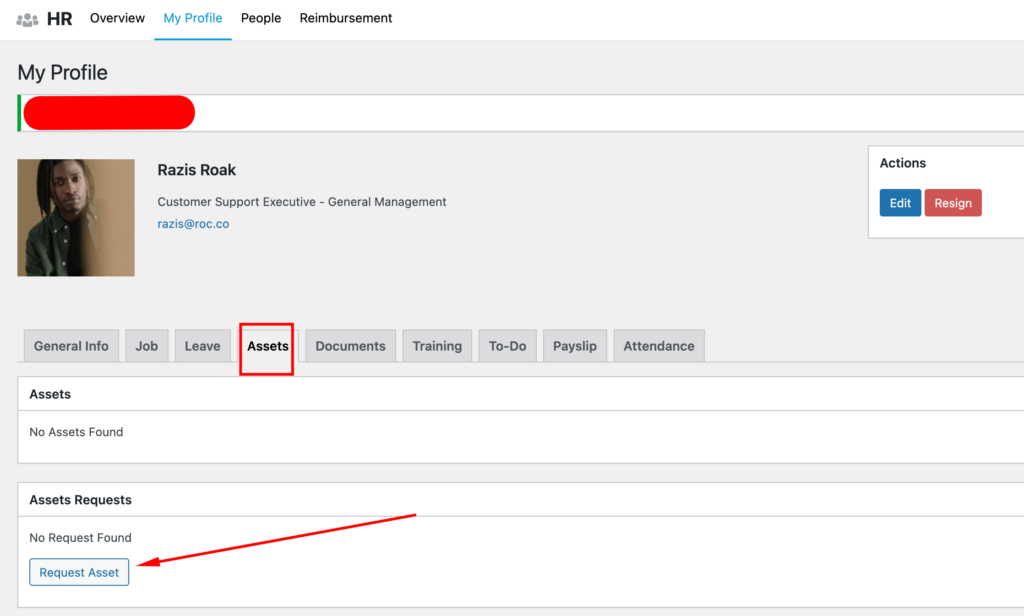Click the No Request Found message
Screen dimensions: 1024x616
point(80,538)
